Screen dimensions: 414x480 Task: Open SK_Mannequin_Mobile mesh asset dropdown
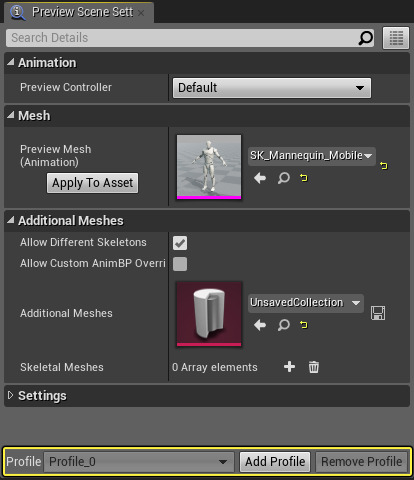point(312,155)
